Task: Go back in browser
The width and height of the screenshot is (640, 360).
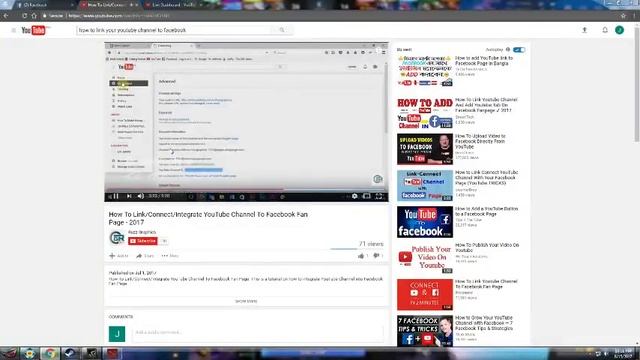Action: tap(6, 16)
